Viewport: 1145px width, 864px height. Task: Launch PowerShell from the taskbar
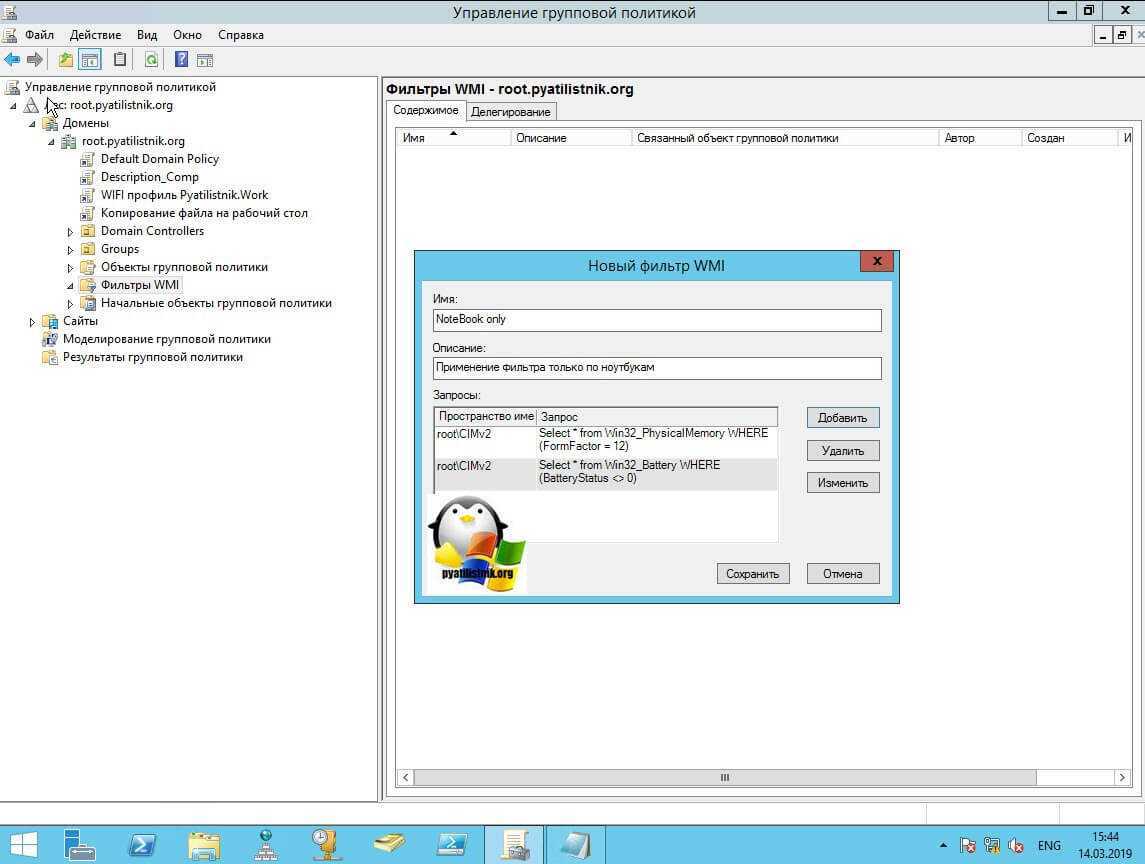pos(142,845)
